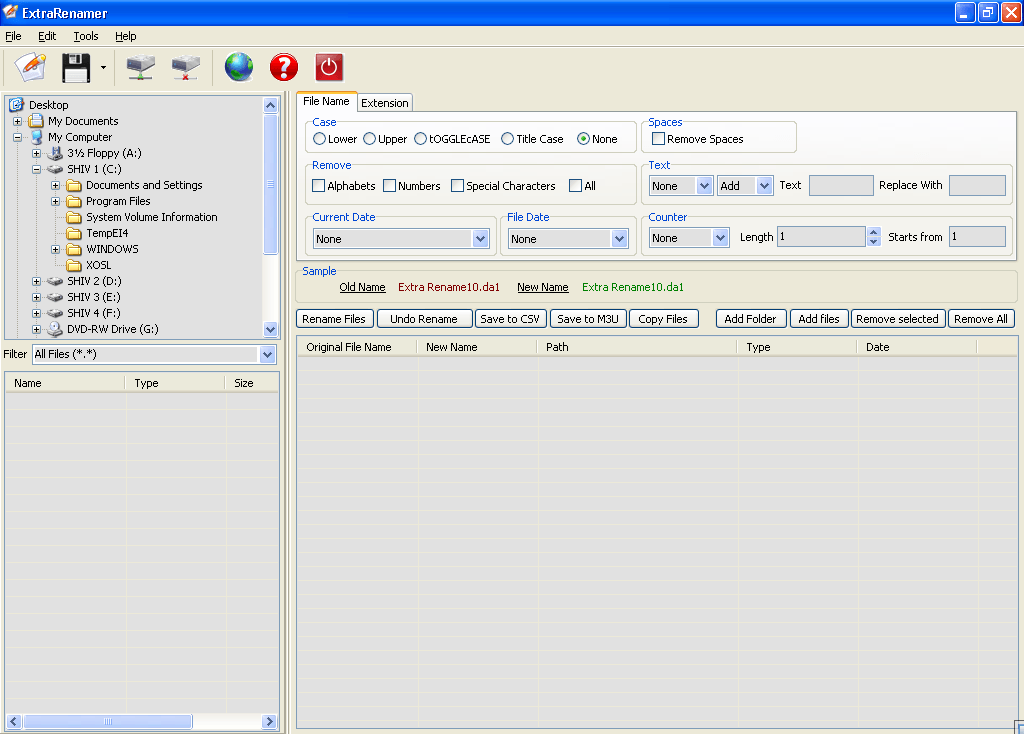Click the notepad and pencil toolbar icon
Screen dimensions: 1024x734
[x=30, y=67]
